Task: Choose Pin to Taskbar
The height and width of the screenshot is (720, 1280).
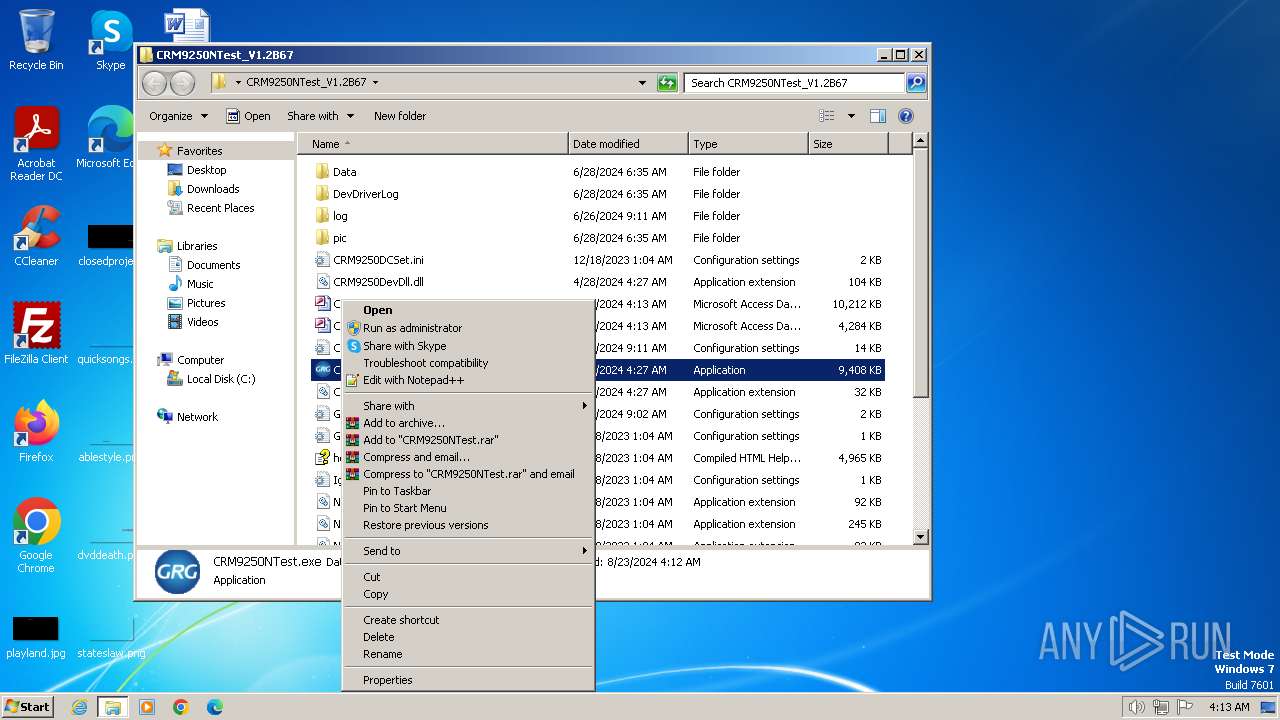Action: tap(468, 491)
